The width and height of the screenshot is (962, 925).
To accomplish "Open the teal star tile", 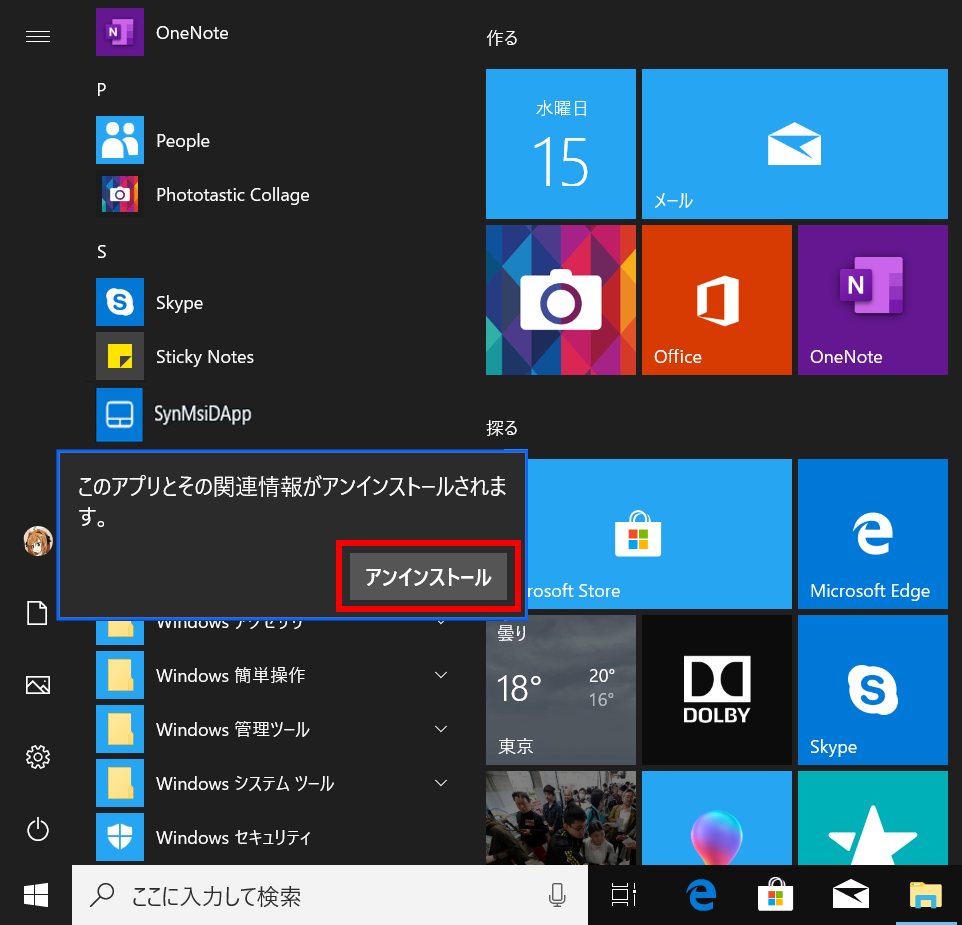I will pyautogui.click(x=872, y=818).
